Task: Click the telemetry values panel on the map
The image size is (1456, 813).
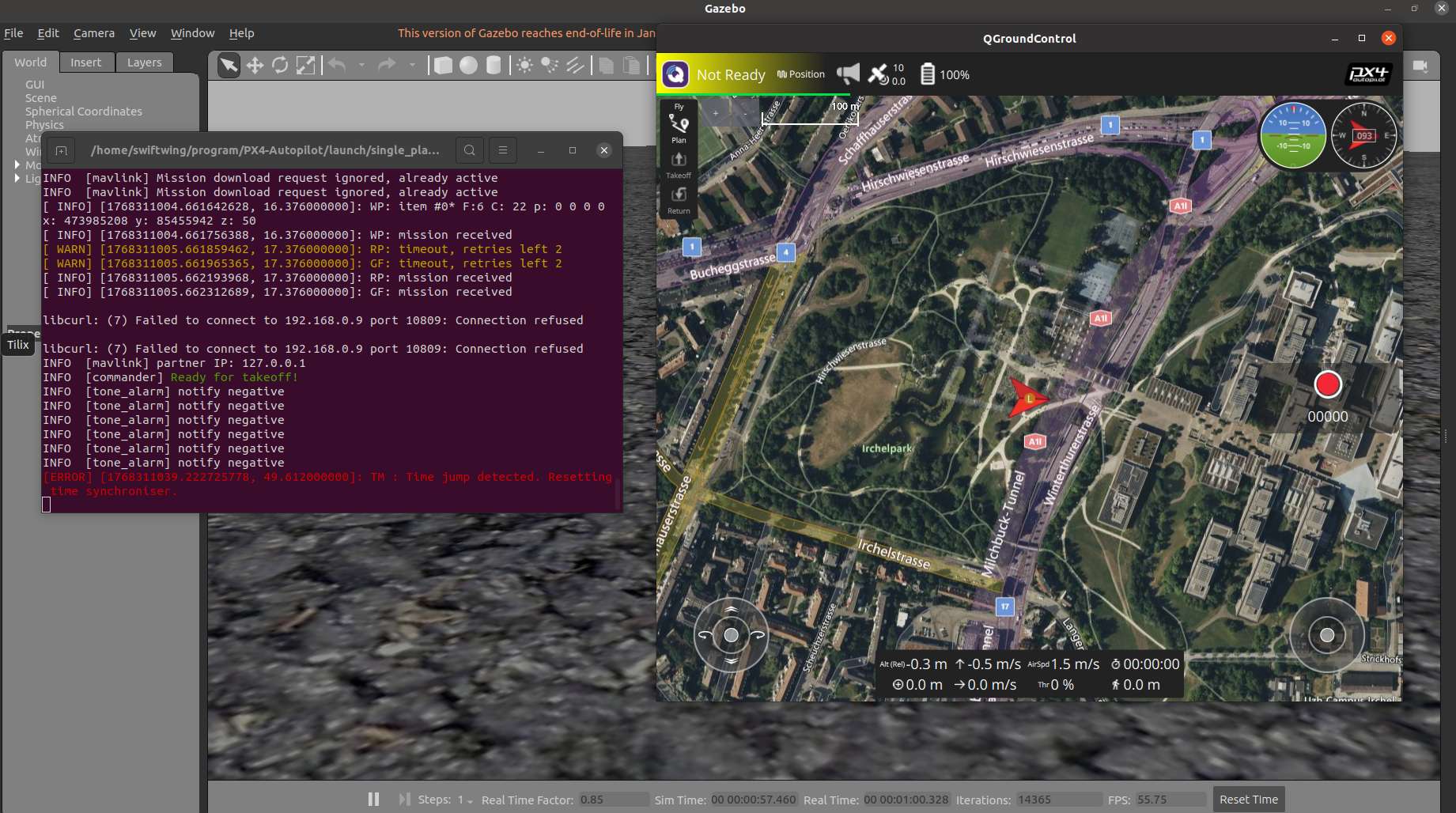Action: [1029, 675]
